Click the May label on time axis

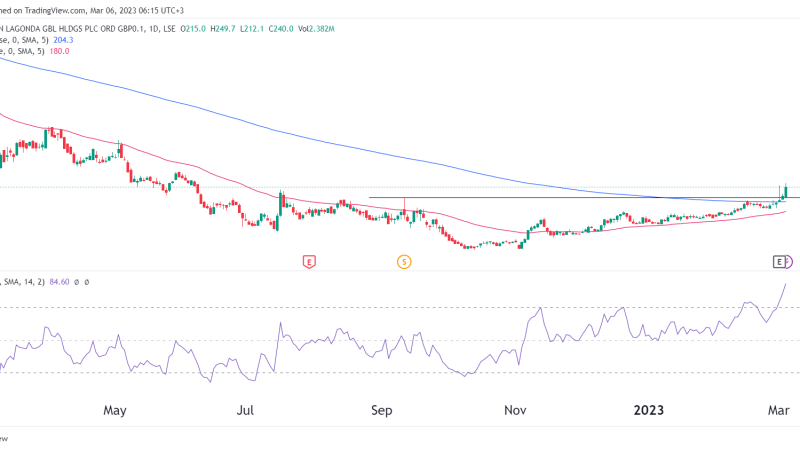click(115, 410)
